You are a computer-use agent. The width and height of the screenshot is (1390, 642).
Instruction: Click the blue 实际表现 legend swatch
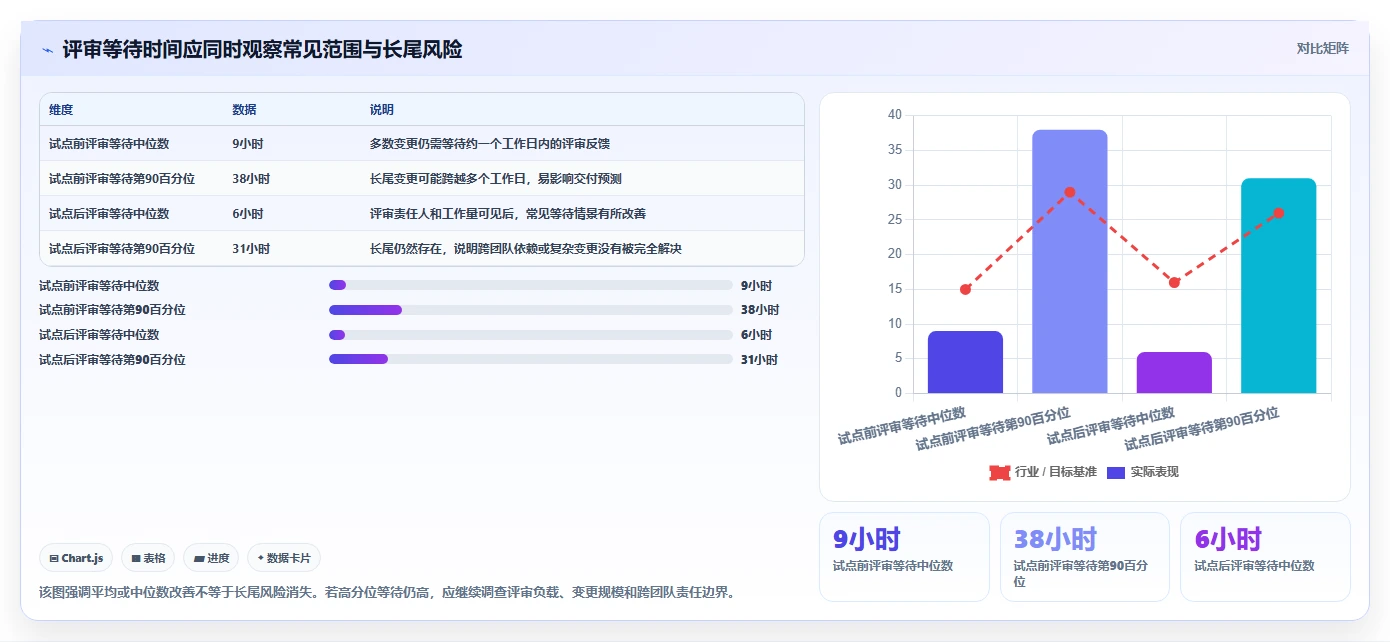[1116, 472]
